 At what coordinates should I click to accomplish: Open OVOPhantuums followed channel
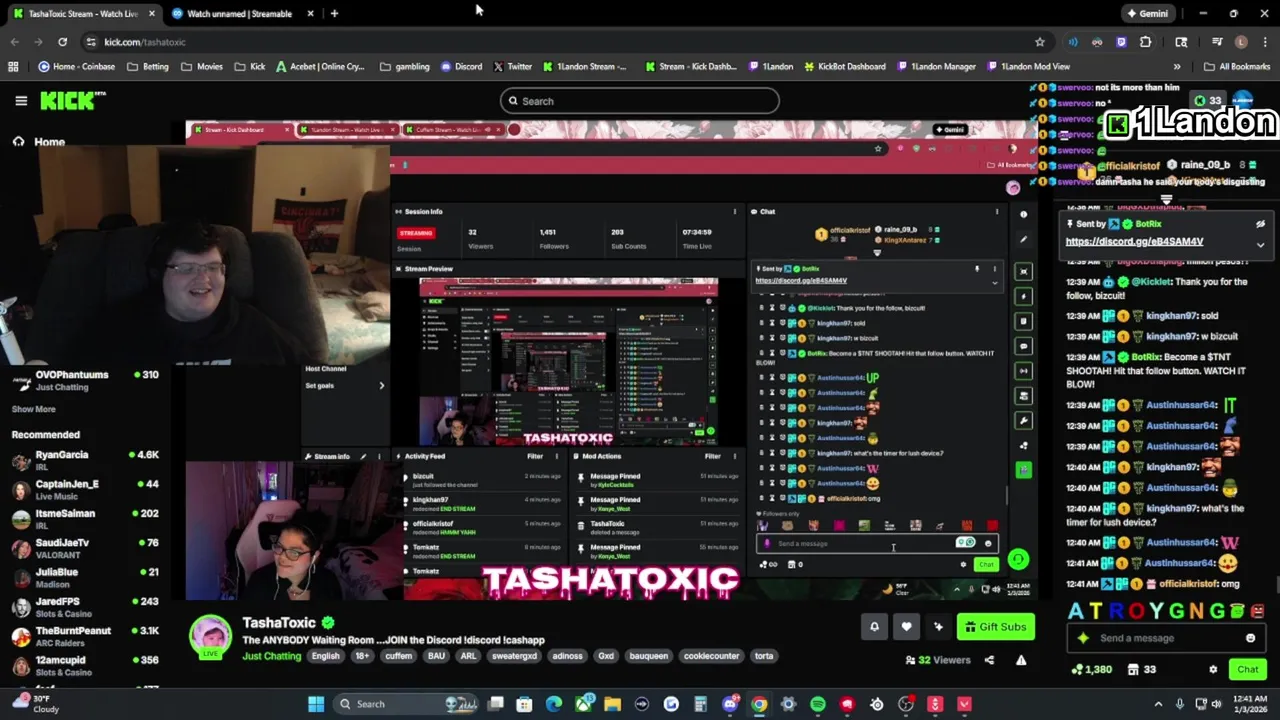point(85,380)
